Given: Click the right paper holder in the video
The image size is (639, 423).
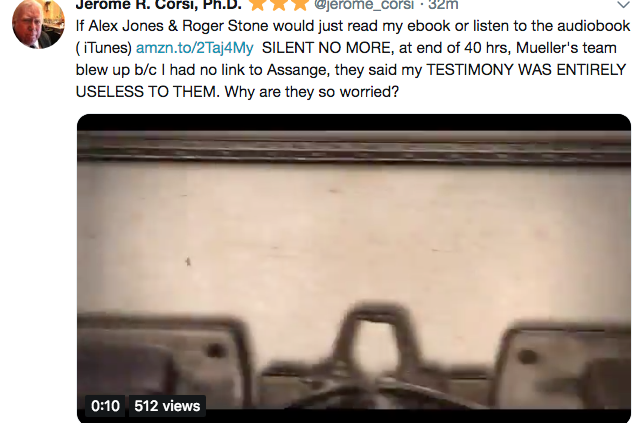Looking at the screenshot, I should [x=562, y=359].
